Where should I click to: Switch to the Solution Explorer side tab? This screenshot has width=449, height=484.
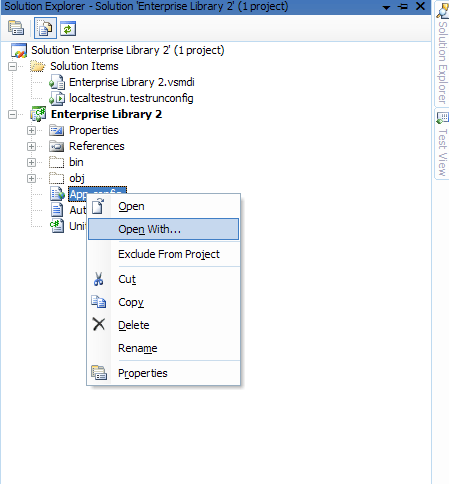442,53
